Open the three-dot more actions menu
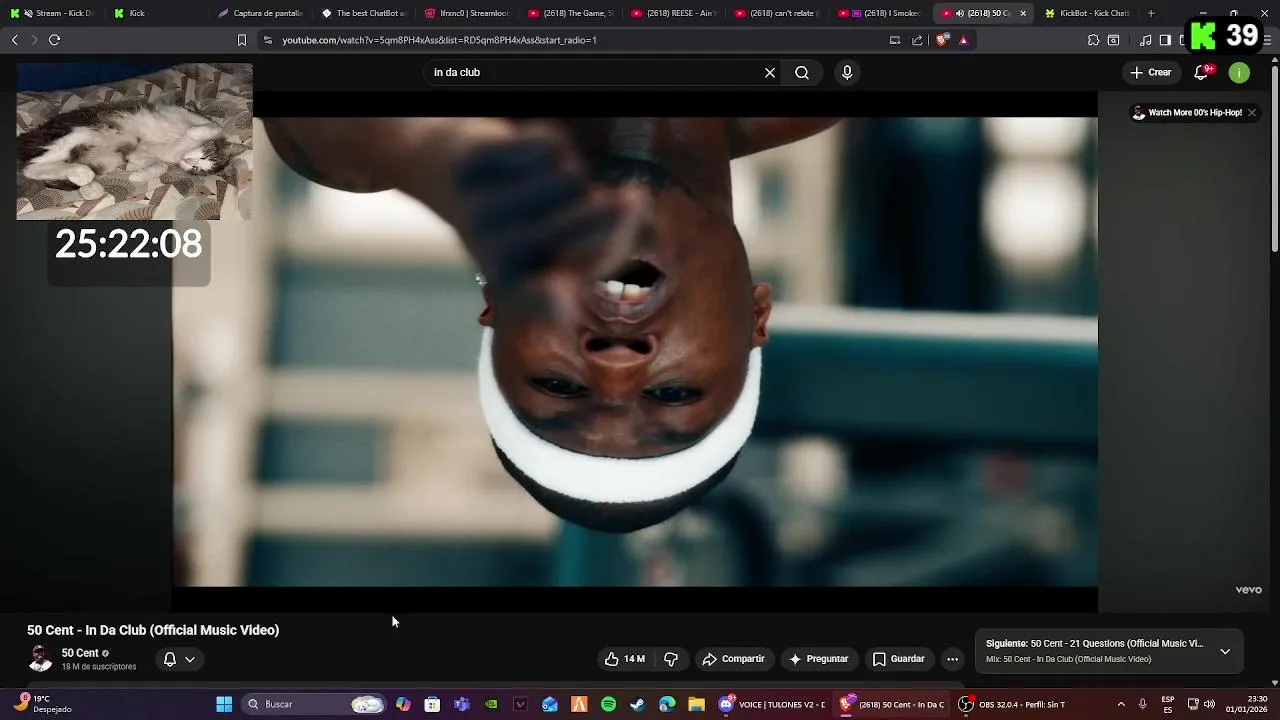1280x720 pixels. pyautogui.click(x=952, y=659)
